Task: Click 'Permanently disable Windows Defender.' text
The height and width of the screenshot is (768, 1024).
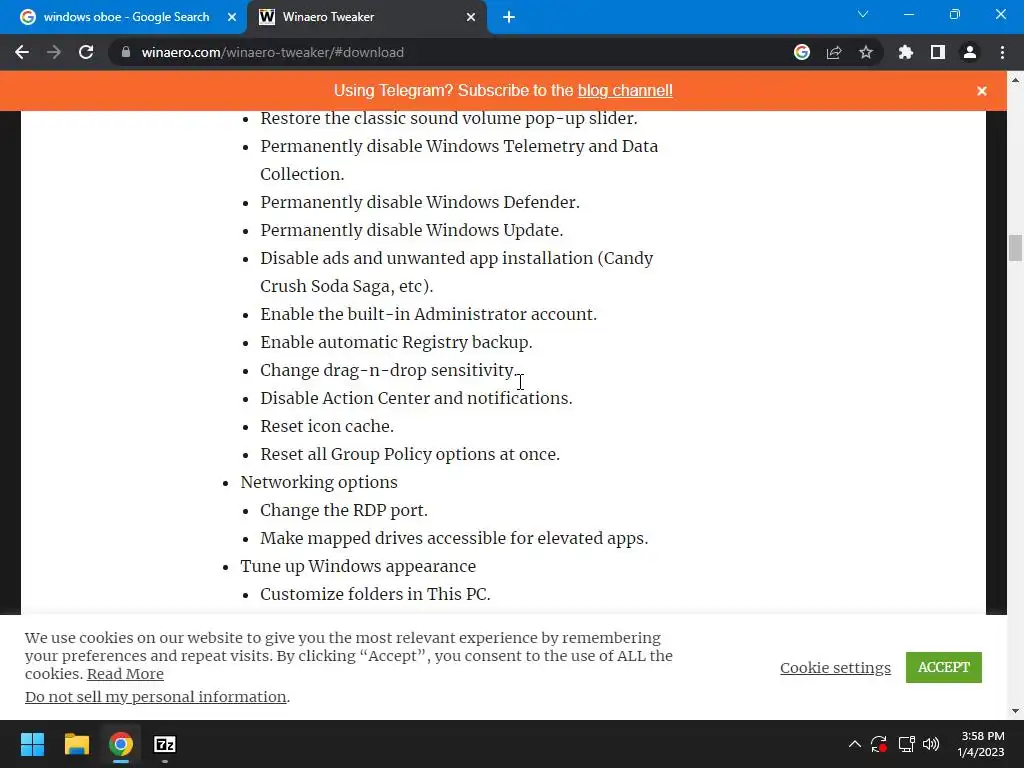Action: 420,202
